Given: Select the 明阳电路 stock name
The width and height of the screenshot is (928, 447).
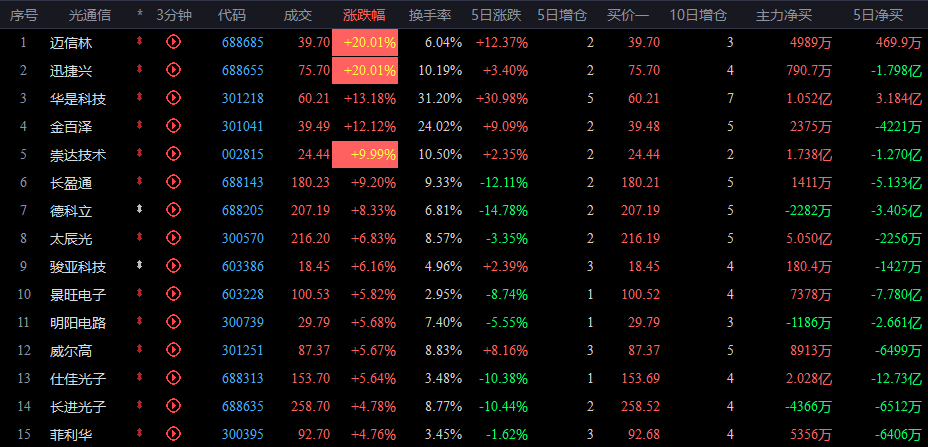Looking at the screenshot, I should click(78, 323).
